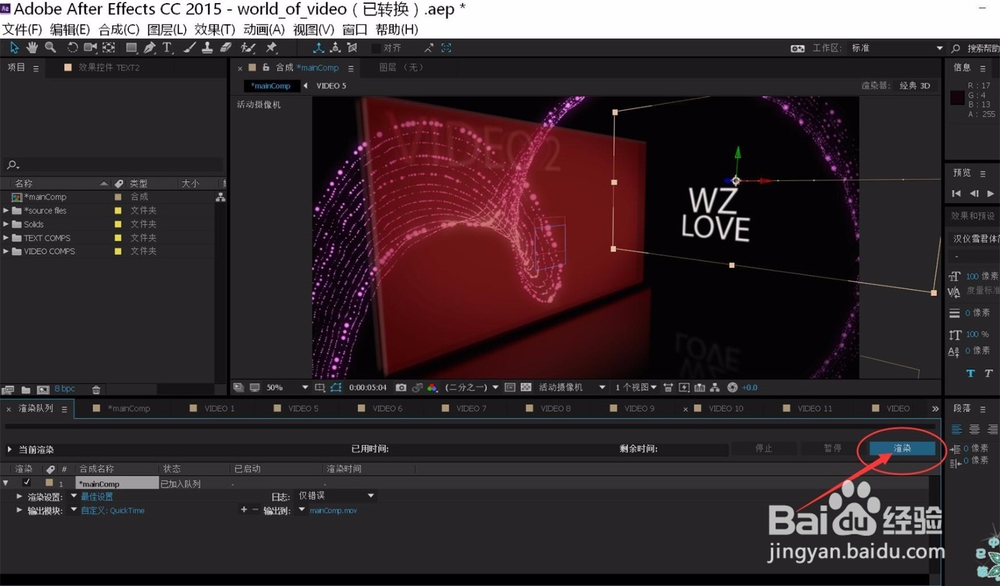Reset exposure icon in viewer footer
Viewport: 1000px width, 586px height.
732,387
